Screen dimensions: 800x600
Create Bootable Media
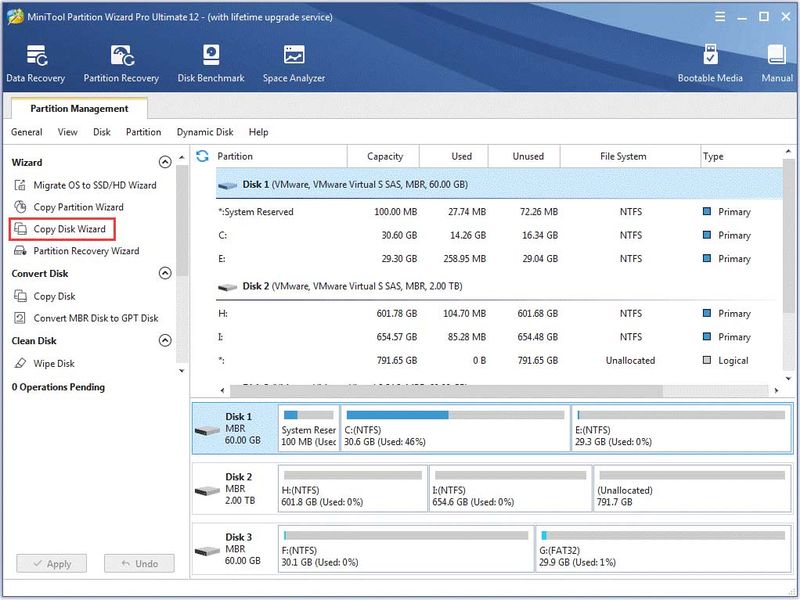(710, 64)
